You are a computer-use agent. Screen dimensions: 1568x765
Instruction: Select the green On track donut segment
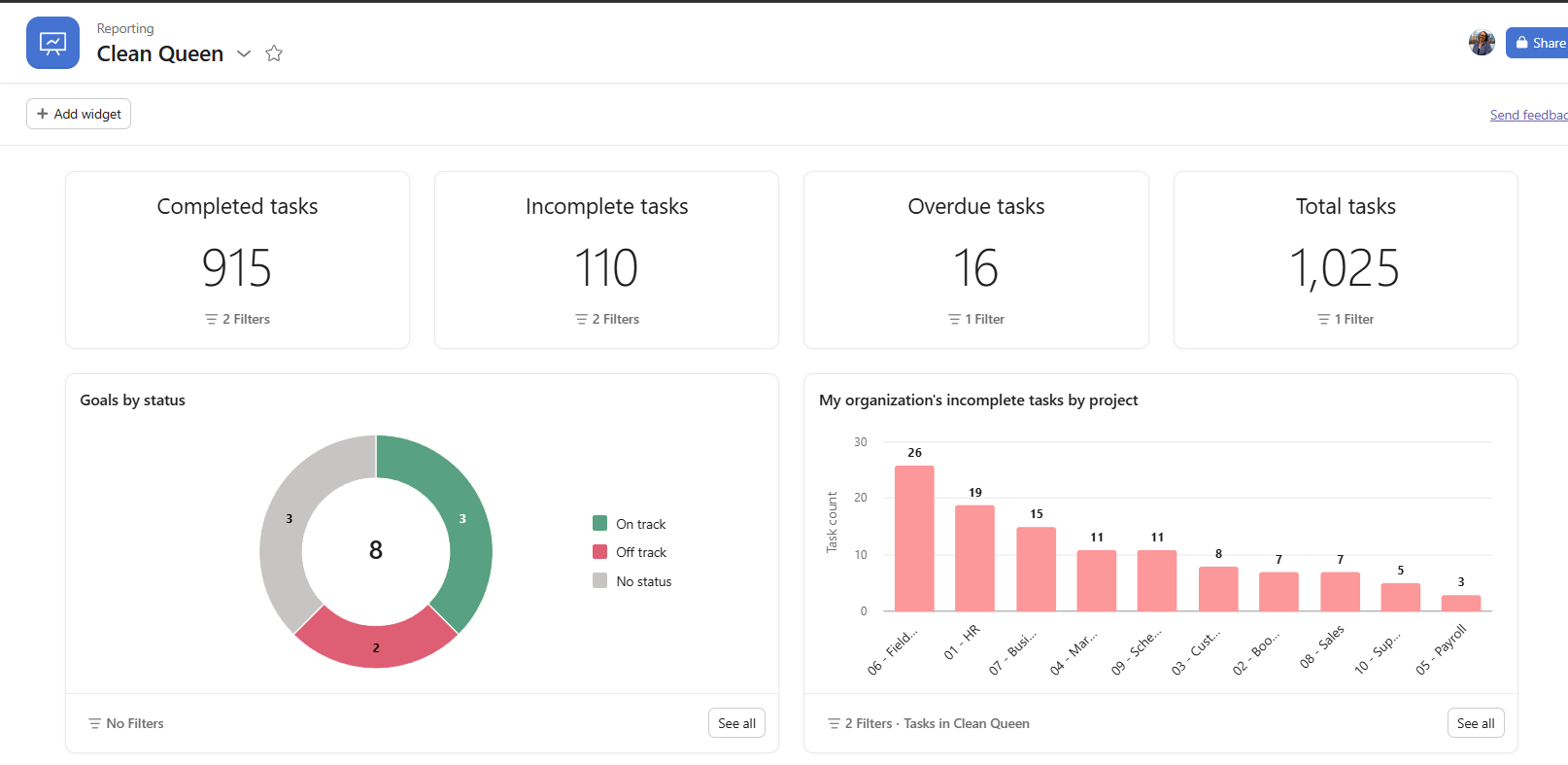coord(462,519)
